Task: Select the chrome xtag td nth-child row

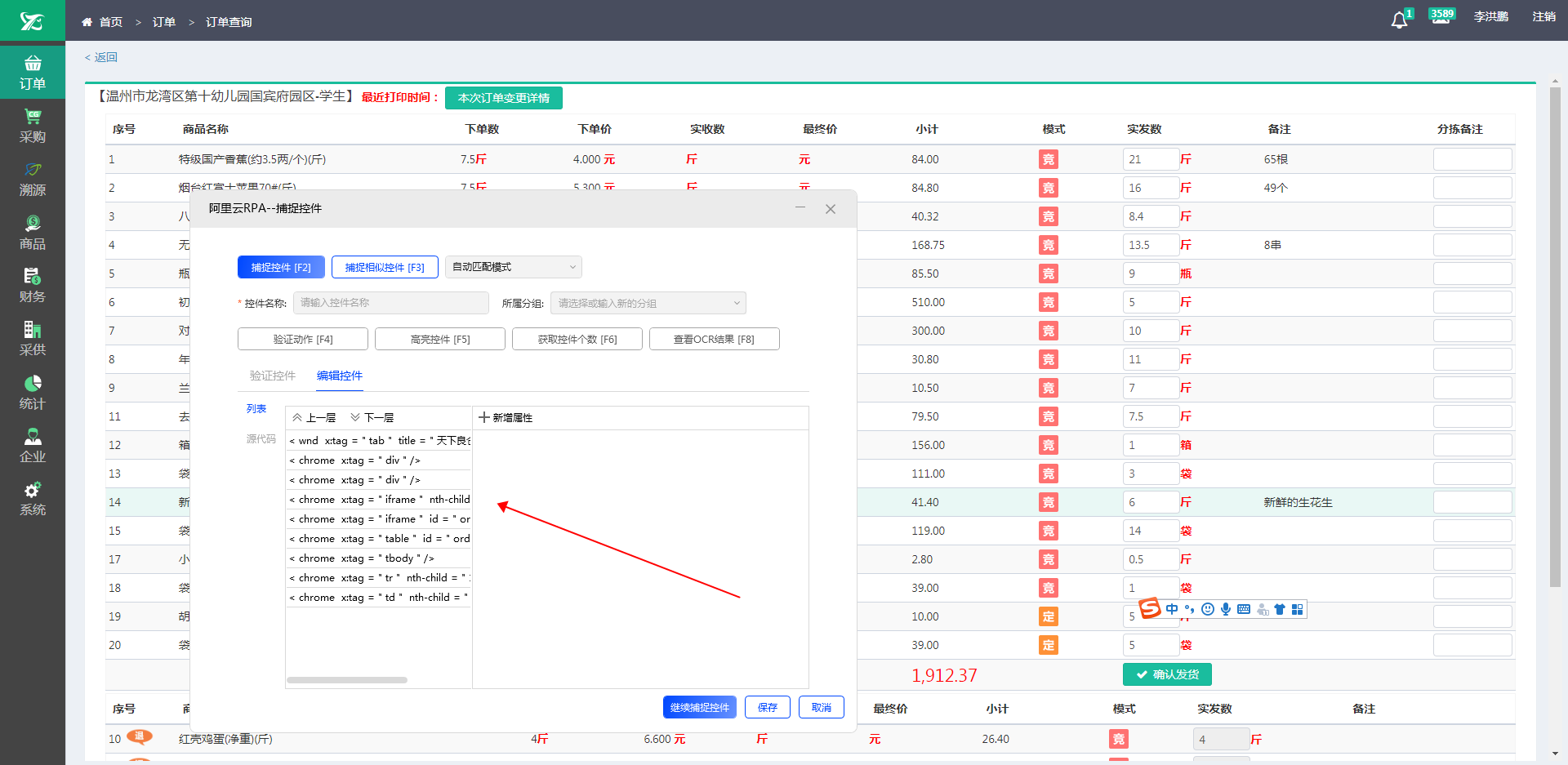Action: click(379, 597)
